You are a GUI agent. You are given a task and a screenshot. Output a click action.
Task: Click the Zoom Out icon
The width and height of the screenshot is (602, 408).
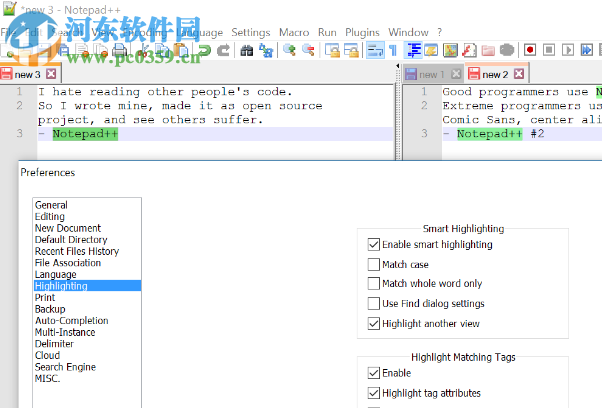pos(308,50)
